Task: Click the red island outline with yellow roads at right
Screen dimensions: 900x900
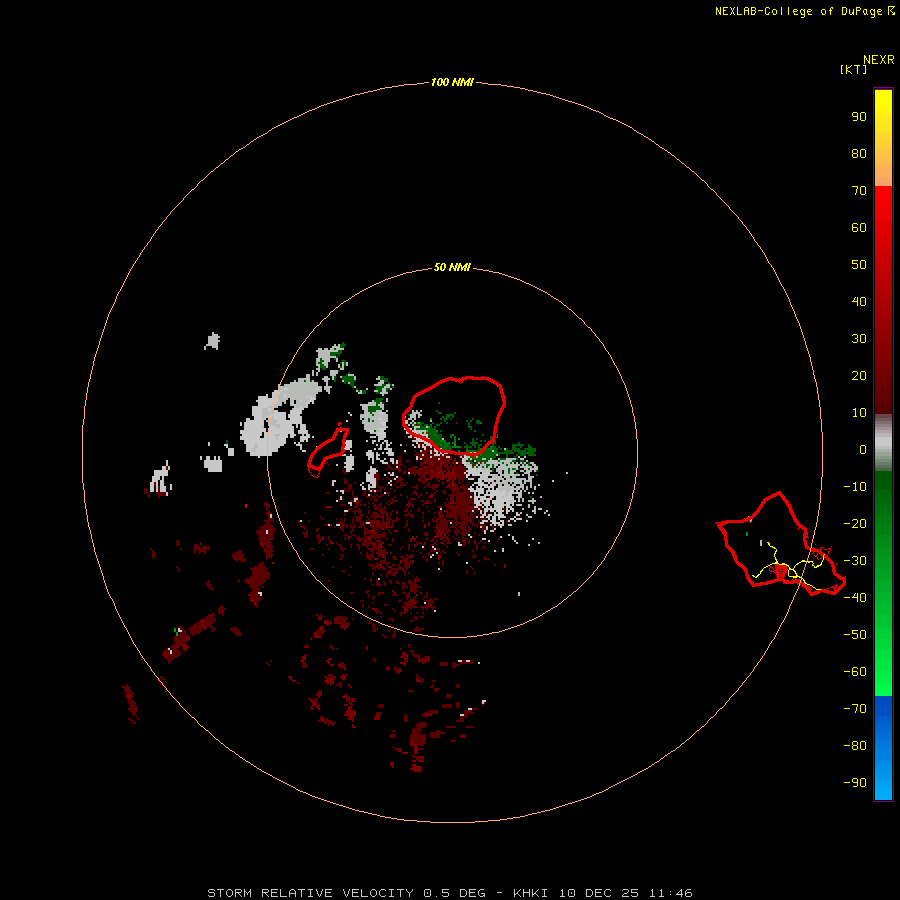Action: (x=781, y=544)
